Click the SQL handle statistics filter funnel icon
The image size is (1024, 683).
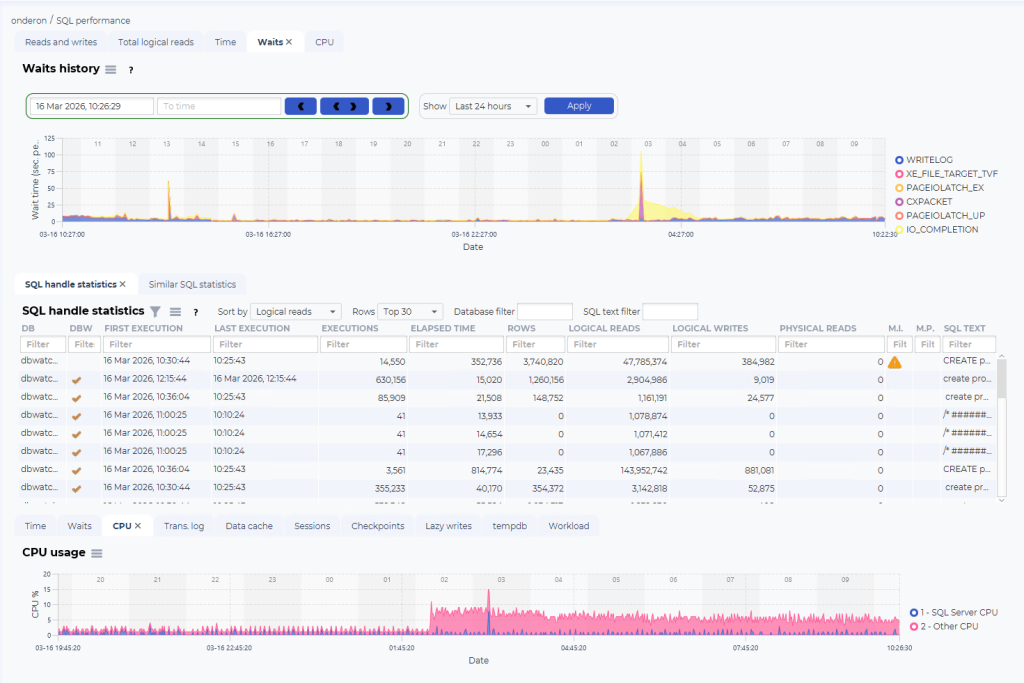[x=155, y=311]
